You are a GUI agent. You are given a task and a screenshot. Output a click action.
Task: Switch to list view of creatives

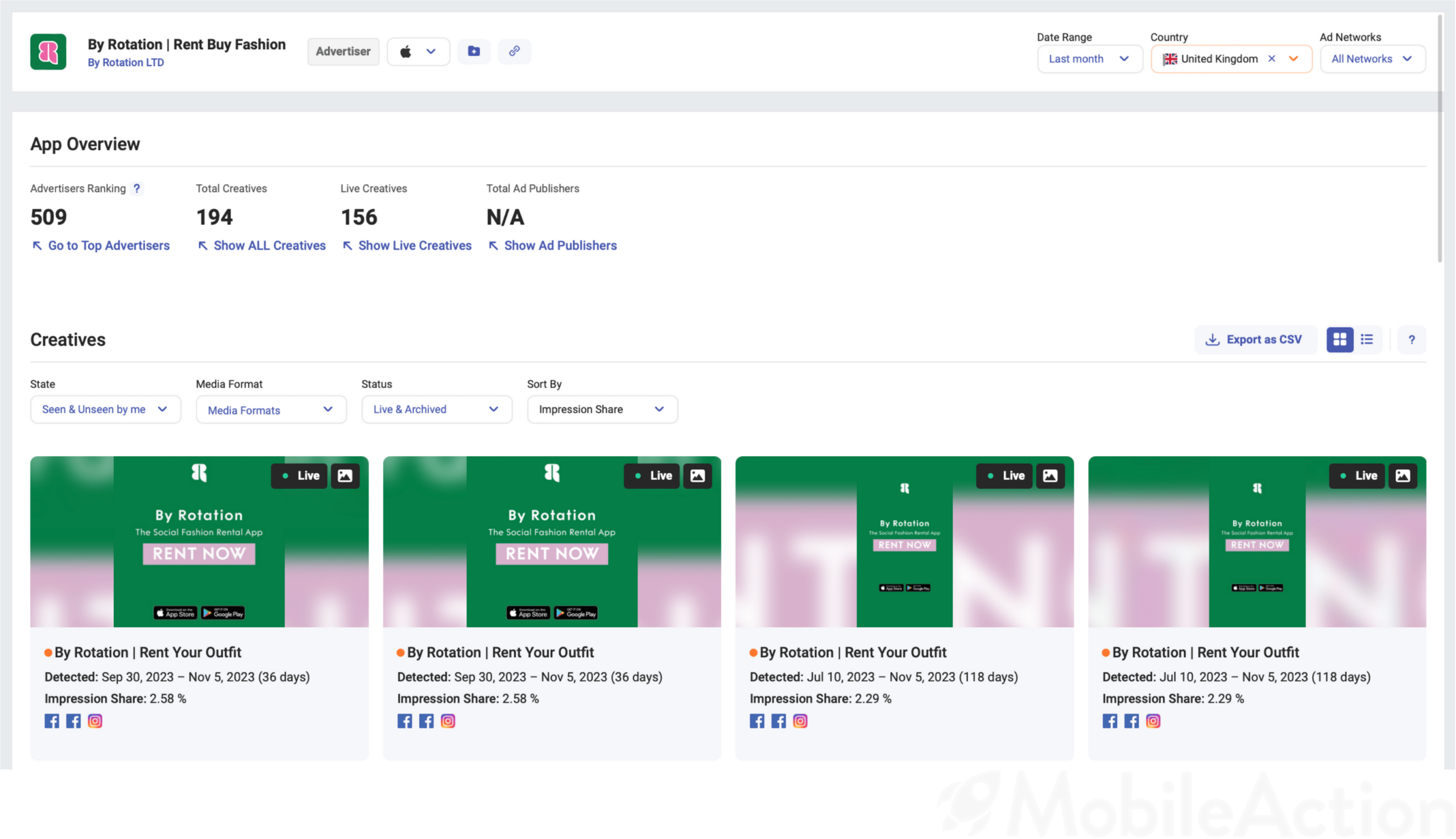(1367, 340)
